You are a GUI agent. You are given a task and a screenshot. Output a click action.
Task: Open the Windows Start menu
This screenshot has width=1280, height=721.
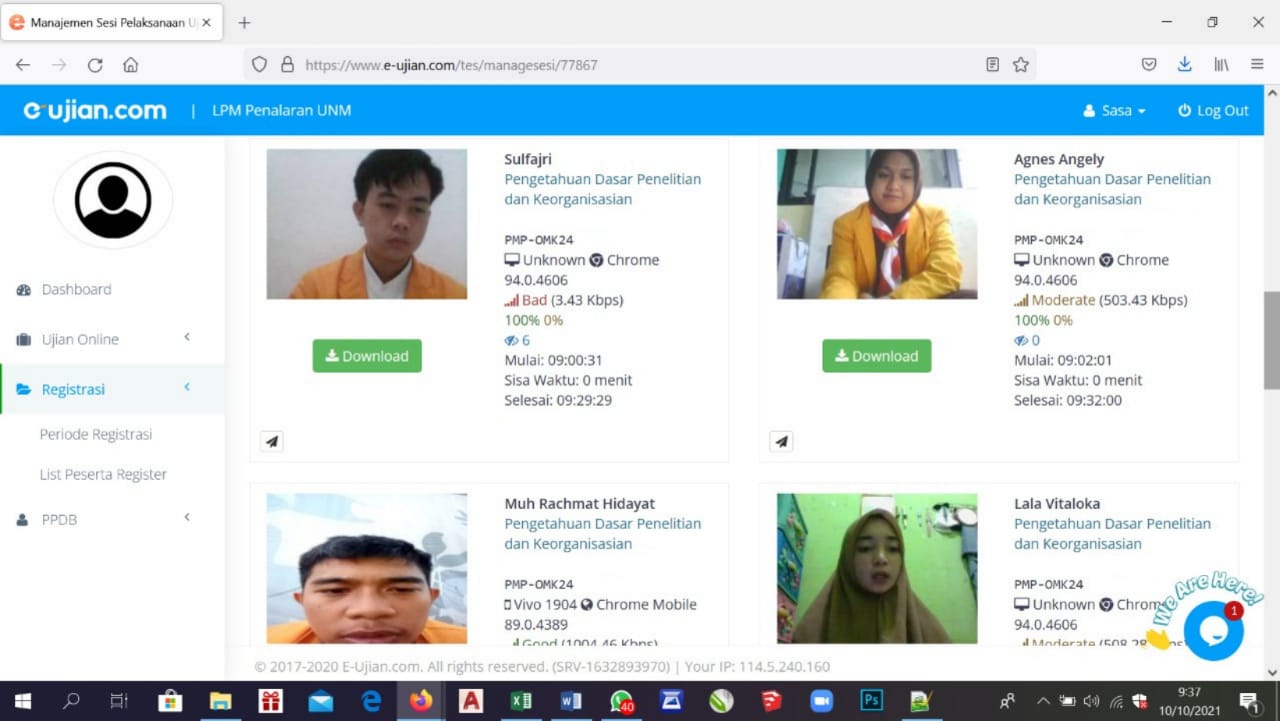(22, 701)
